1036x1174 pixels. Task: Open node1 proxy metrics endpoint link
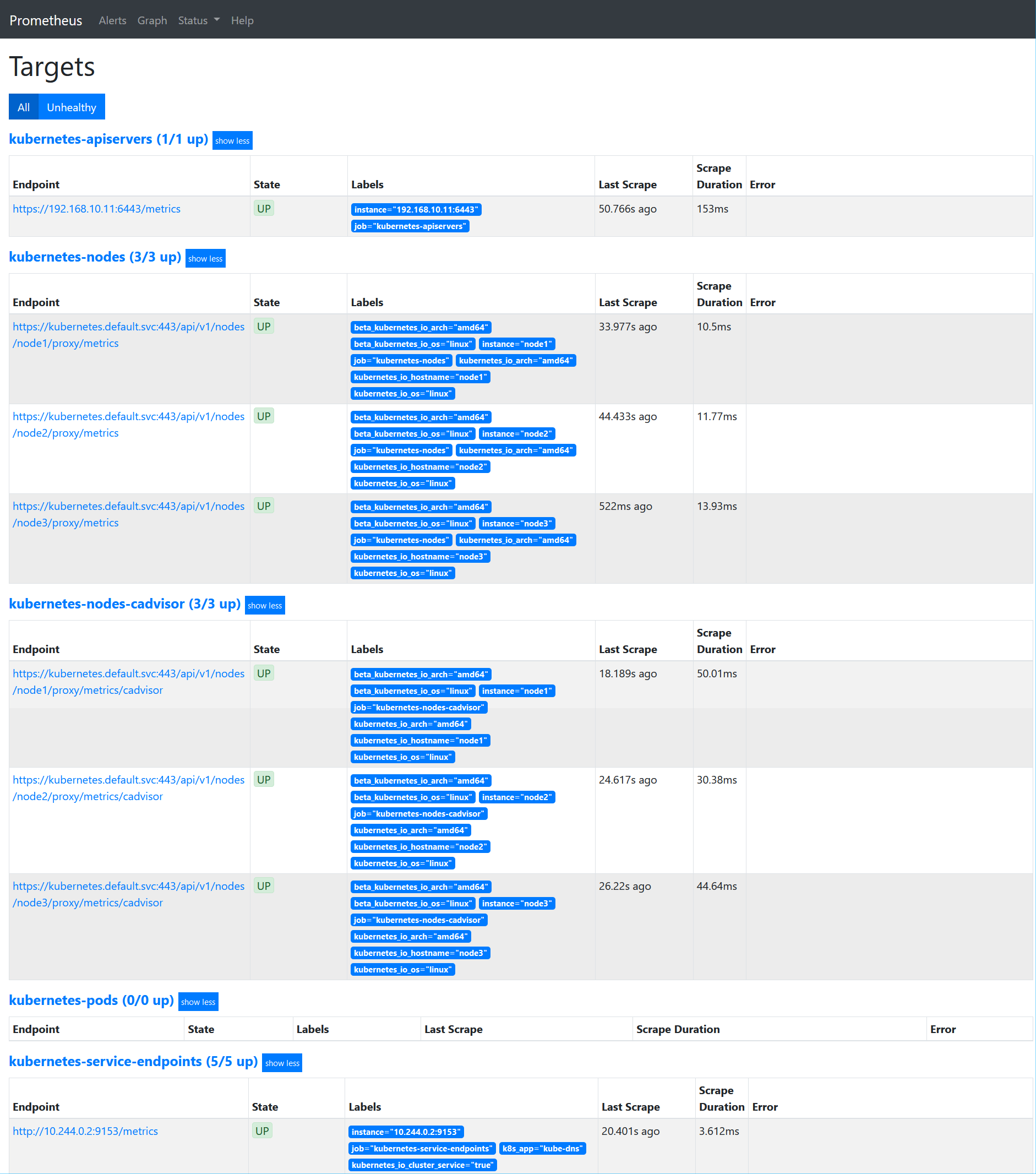128,334
